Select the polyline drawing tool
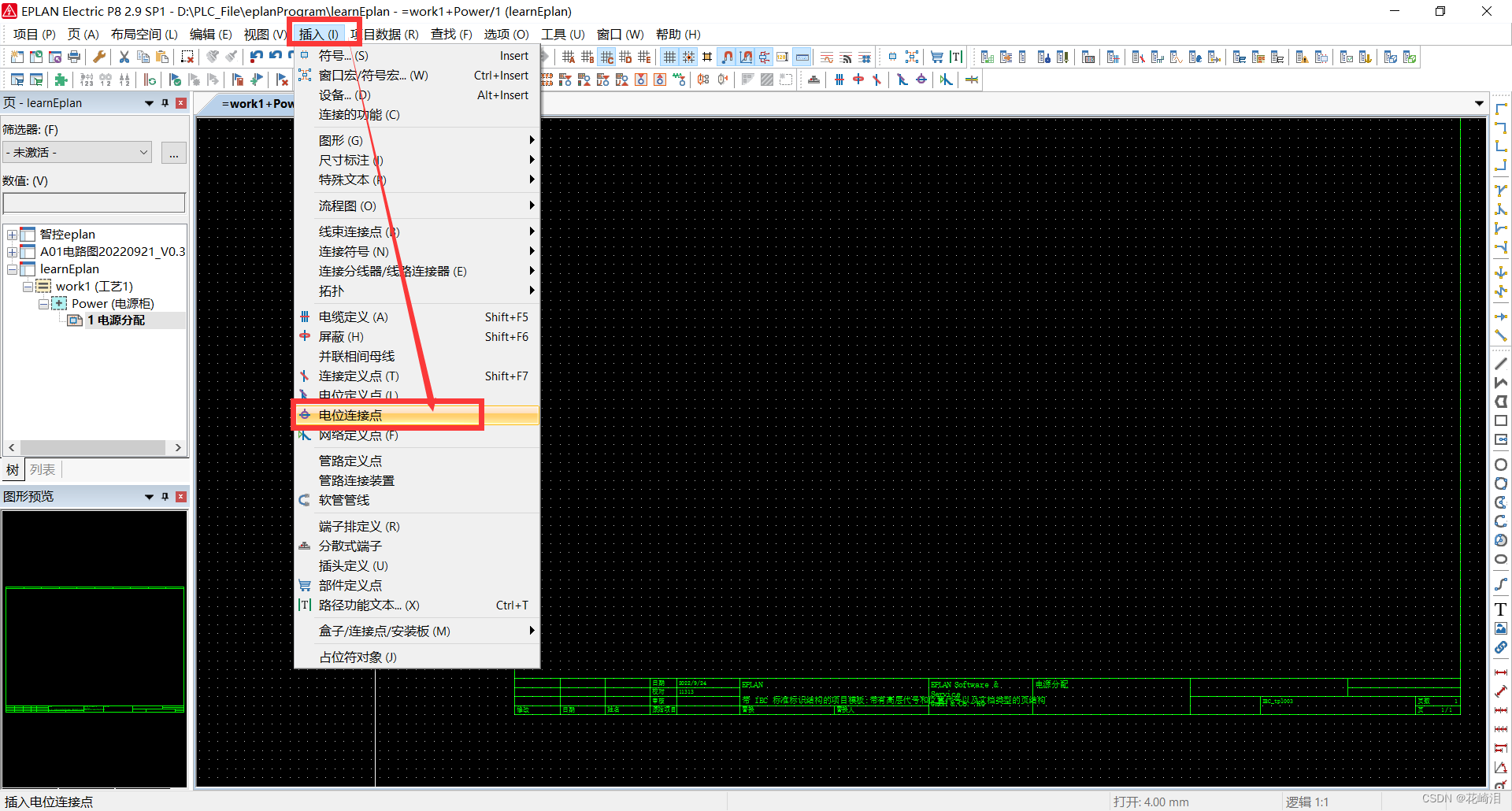Screen dimensions: 1512x811 click(1501, 383)
